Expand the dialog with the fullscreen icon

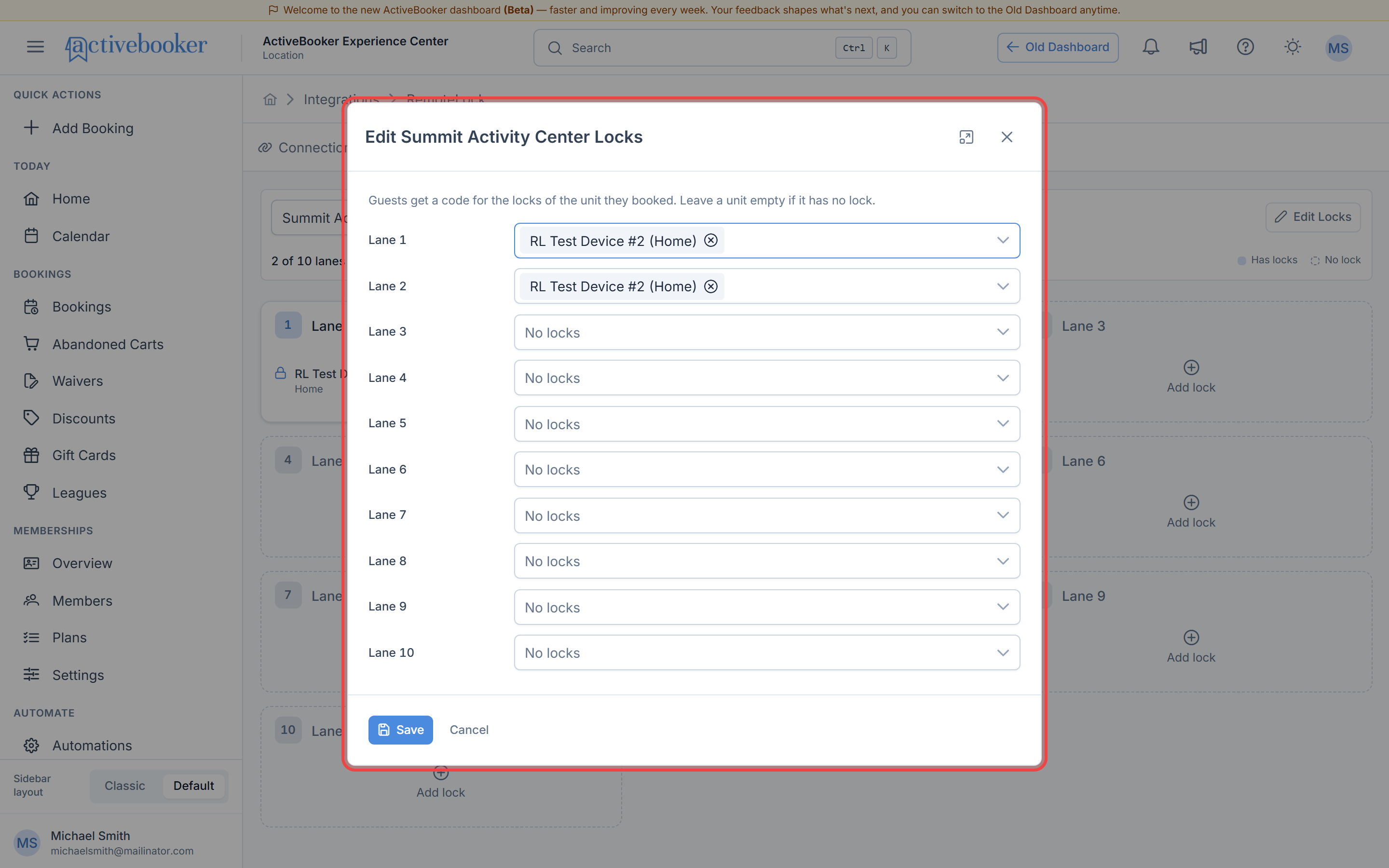(966, 137)
